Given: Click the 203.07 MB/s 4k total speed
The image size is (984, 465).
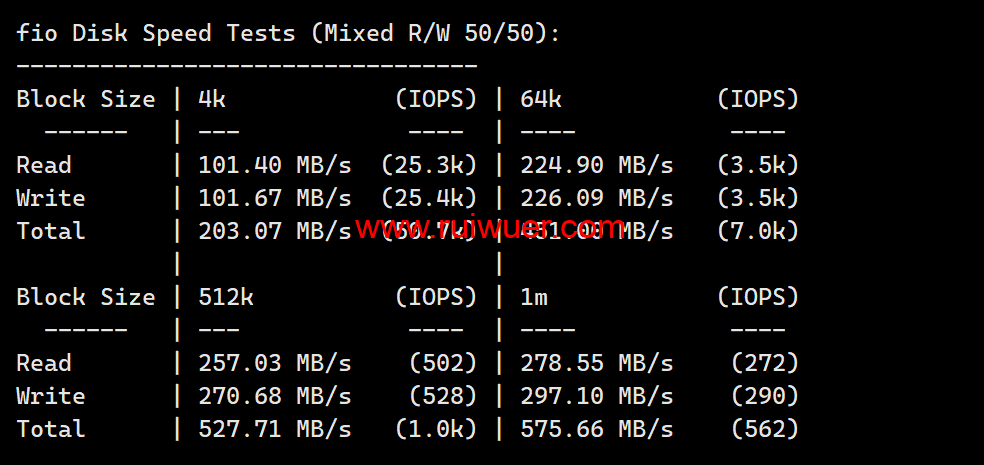Looking at the screenshot, I should [274, 231].
